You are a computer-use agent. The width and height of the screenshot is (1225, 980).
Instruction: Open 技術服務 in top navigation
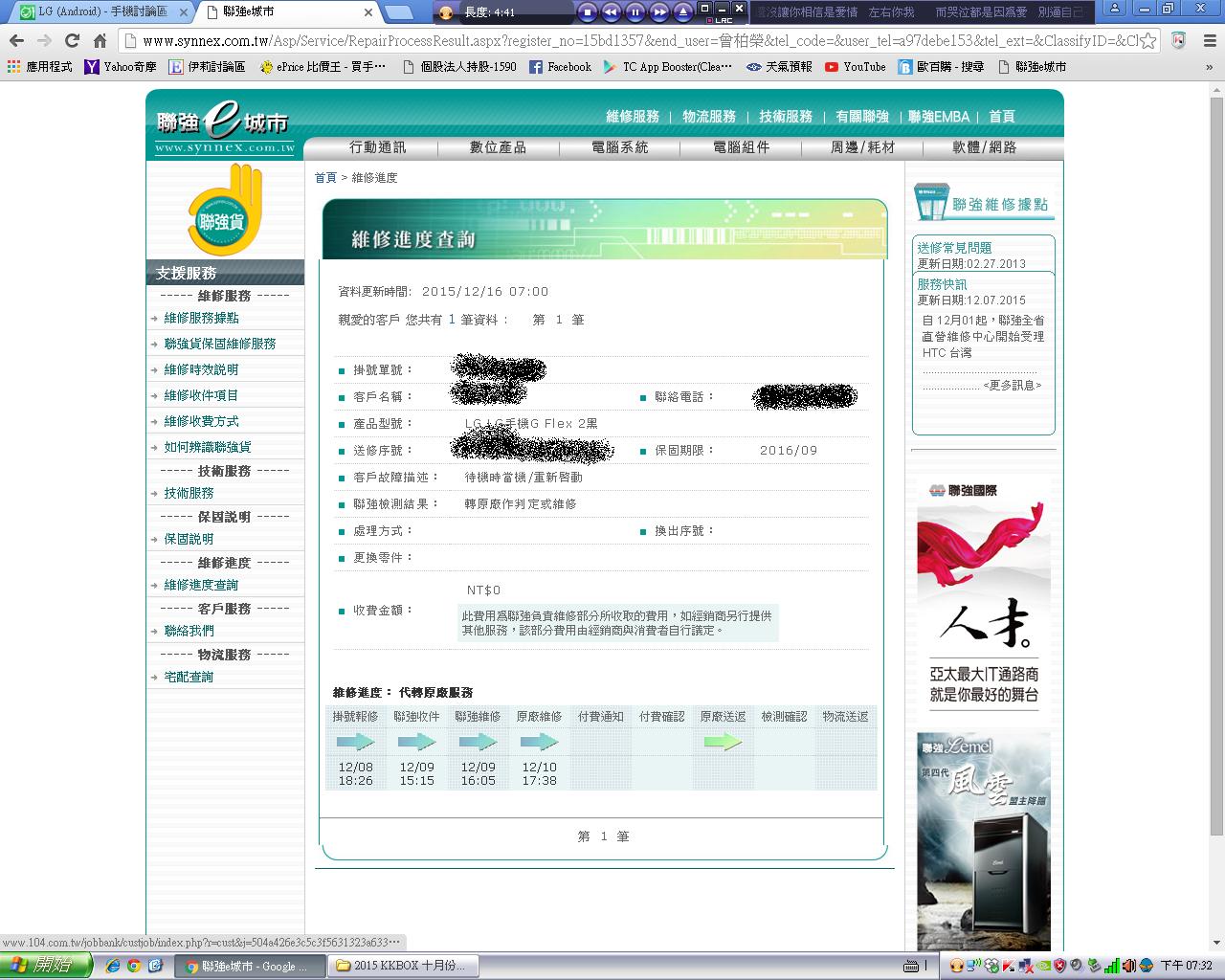[x=786, y=117]
